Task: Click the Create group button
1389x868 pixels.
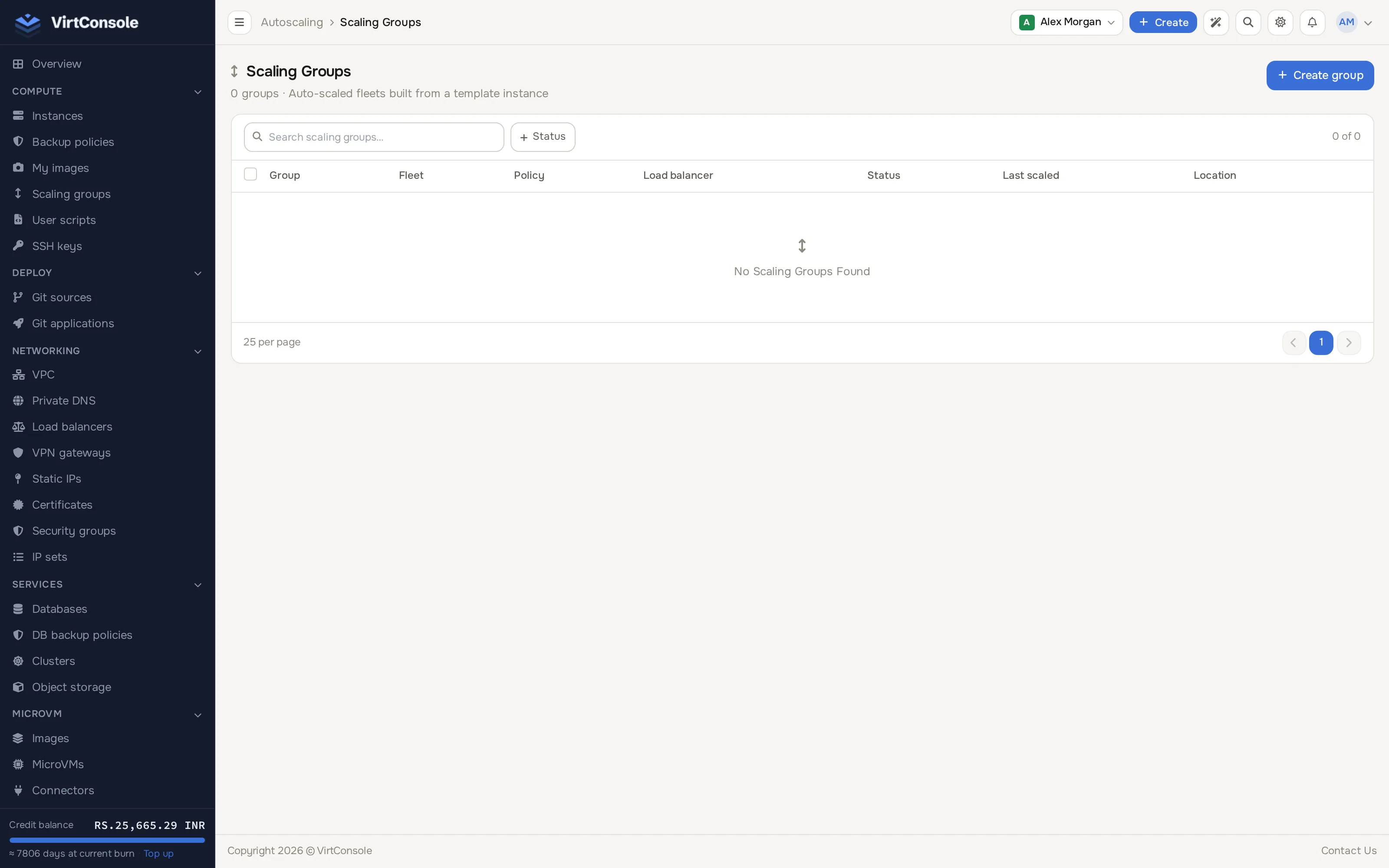Action: point(1320,75)
